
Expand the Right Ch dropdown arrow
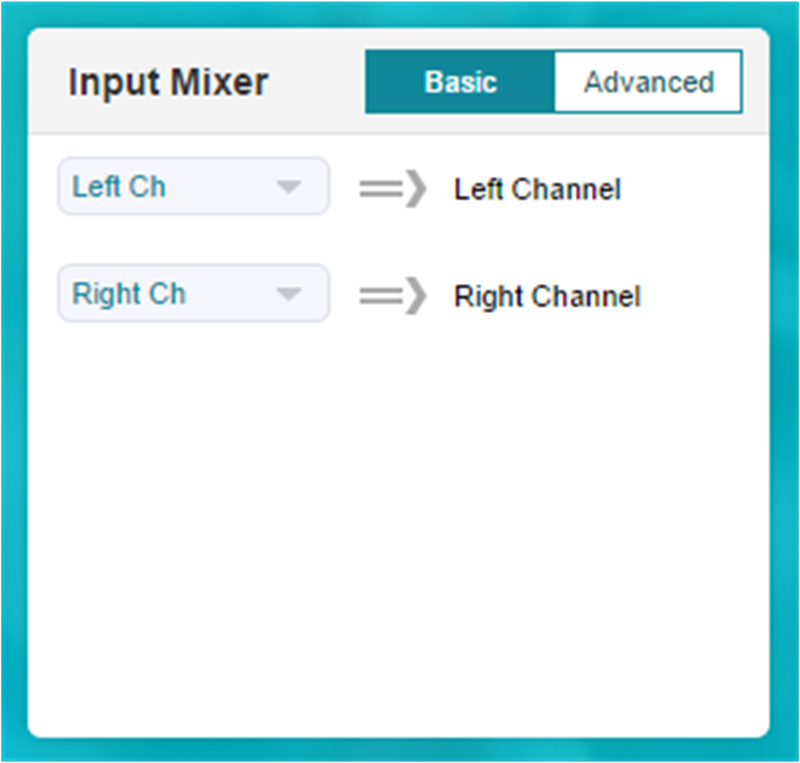pos(288,294)
